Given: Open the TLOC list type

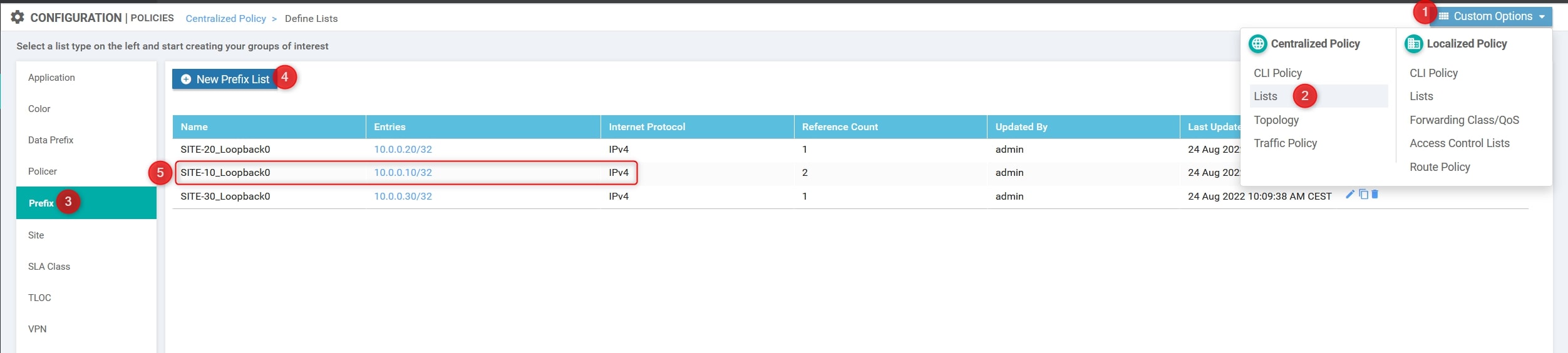Looking at the screenshot, I should (39, 298).
